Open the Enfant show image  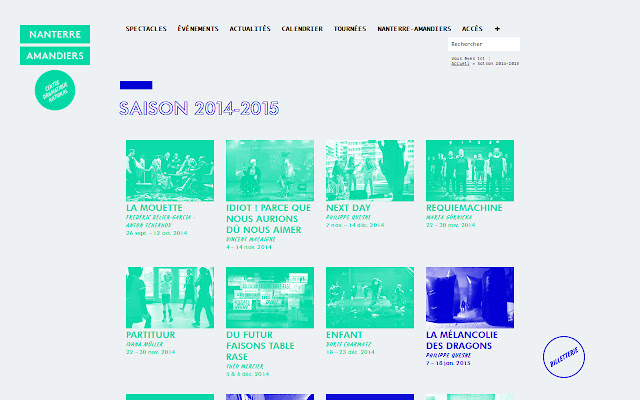370,298
